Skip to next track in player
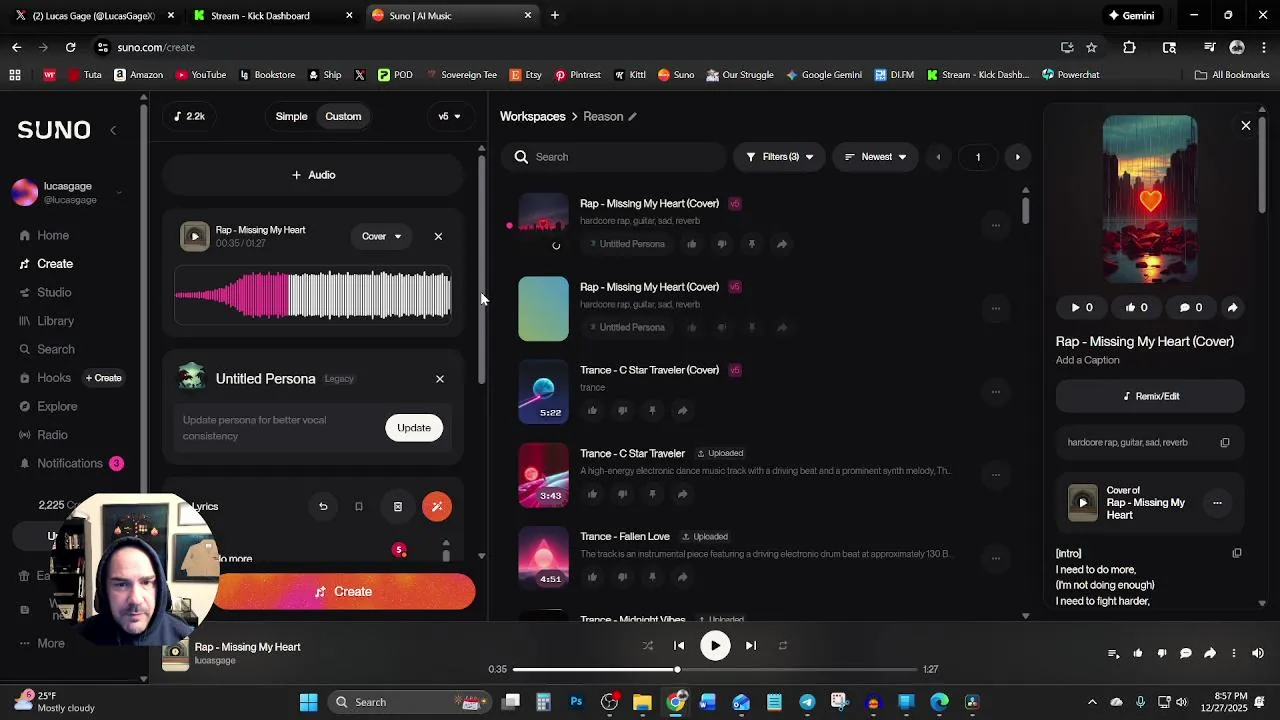This screenshot has width=1280, height=720. click(x=751, y=646)
